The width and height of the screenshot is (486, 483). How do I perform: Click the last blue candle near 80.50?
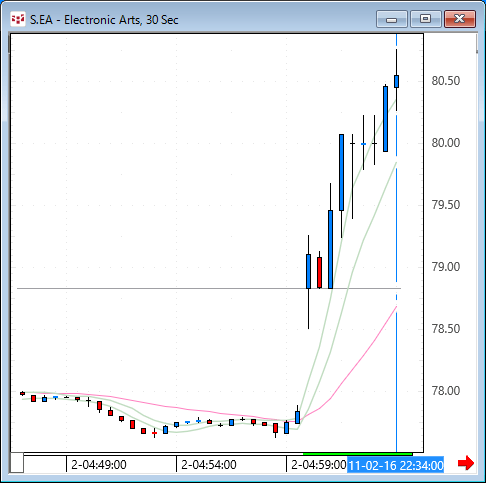397,81
